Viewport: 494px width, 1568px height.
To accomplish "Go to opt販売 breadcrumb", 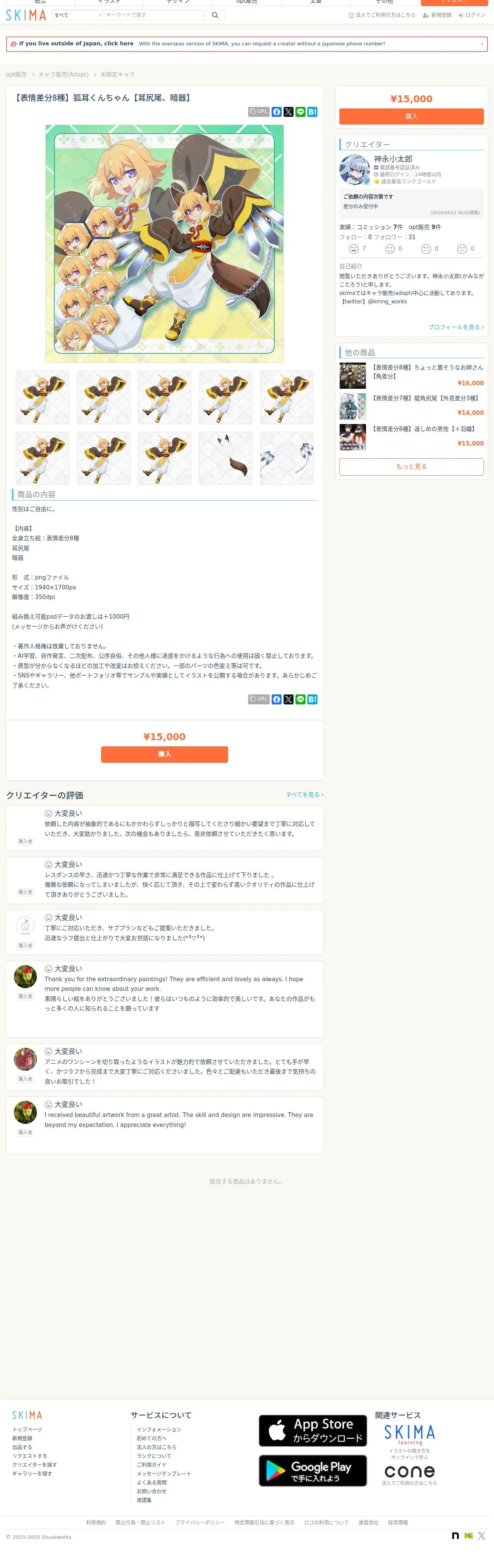I will tap(17, 74).
